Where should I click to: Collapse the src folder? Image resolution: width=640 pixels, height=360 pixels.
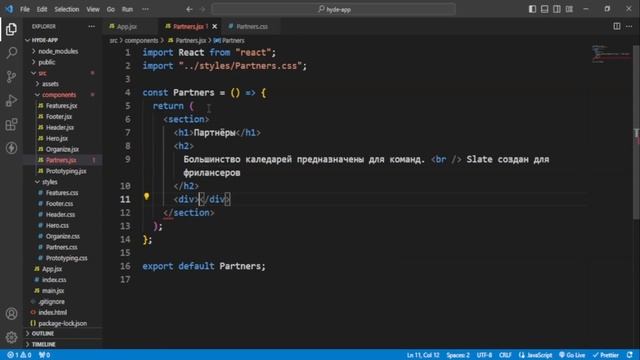click(42, 73)
